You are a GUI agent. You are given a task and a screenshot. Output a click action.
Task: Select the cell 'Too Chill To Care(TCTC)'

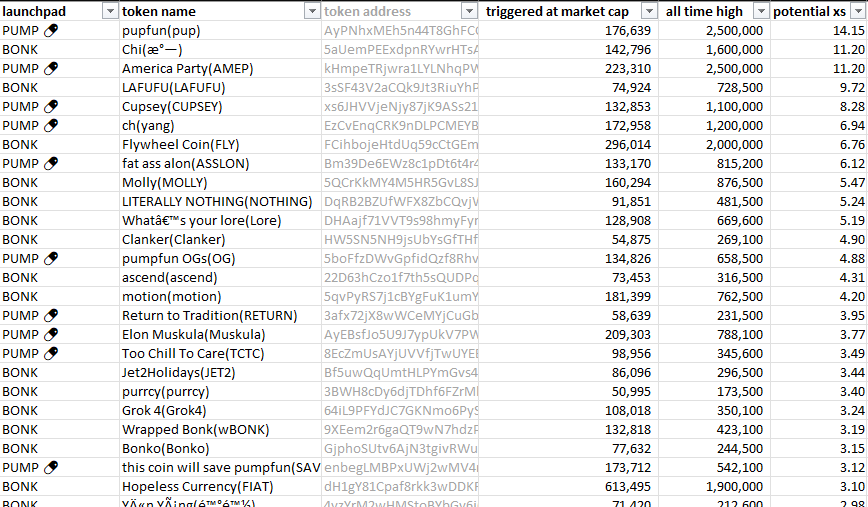click(x=220, y=353)
